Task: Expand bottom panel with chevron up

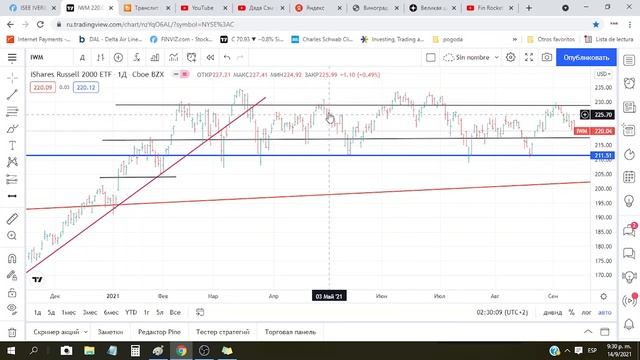Action: tap(588, 331)
